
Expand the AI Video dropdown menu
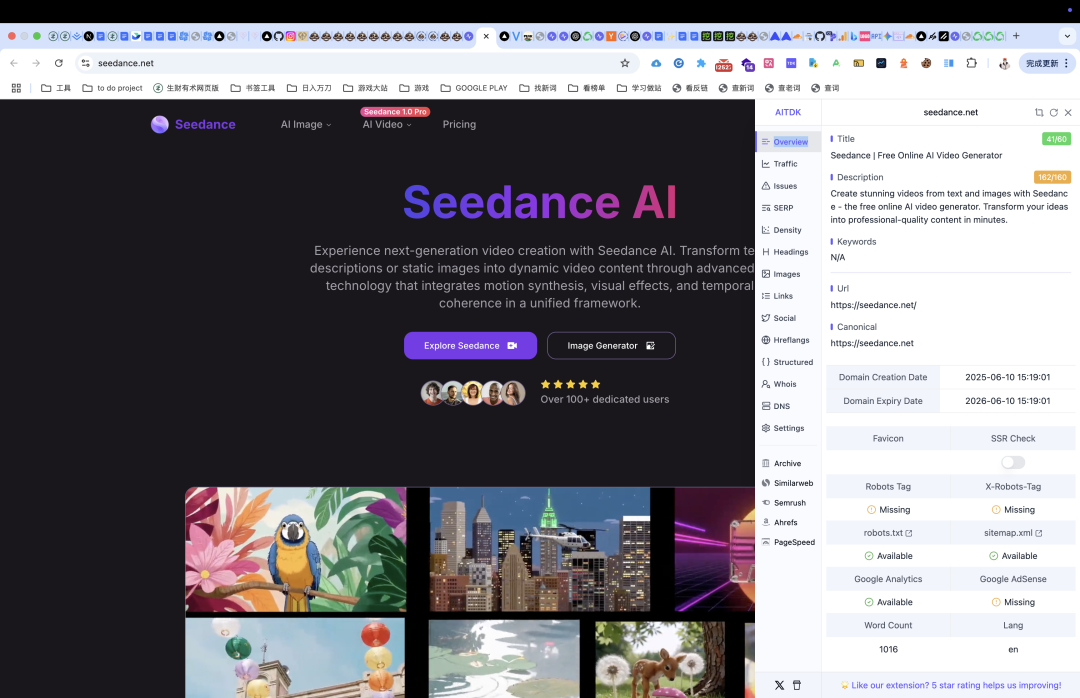click(387, 125)
